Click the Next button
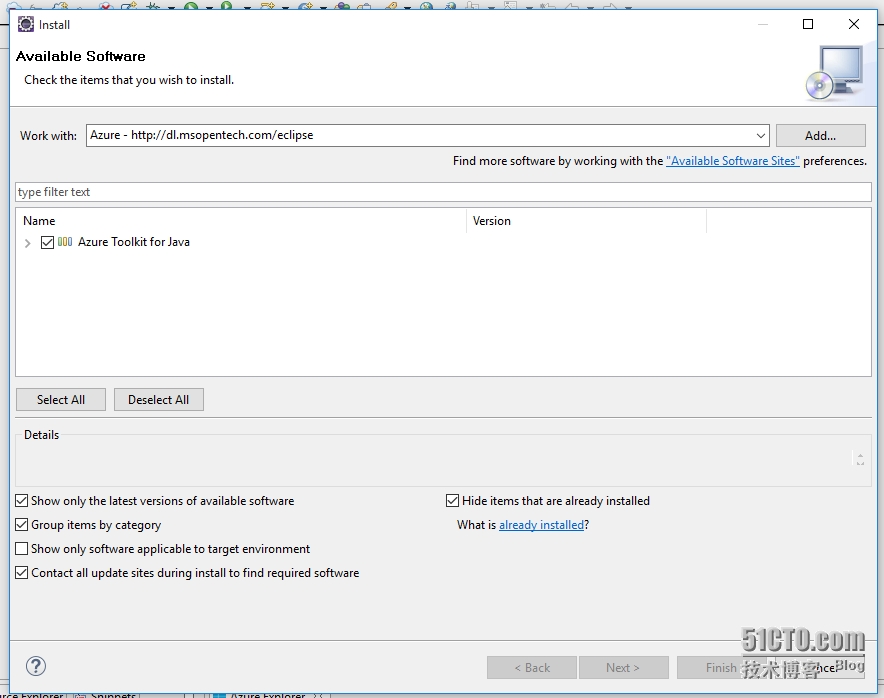884x698 pixels. tap(623, 668)
